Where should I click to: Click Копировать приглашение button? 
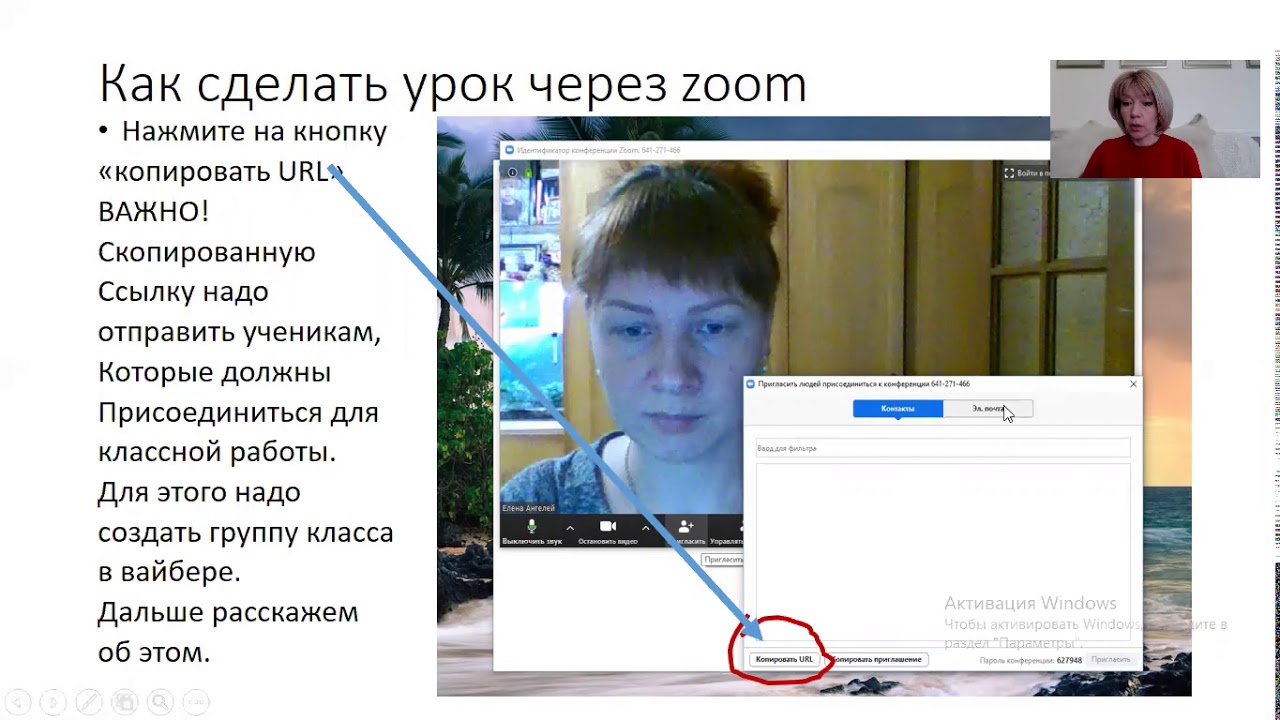(x=878, y=660)
